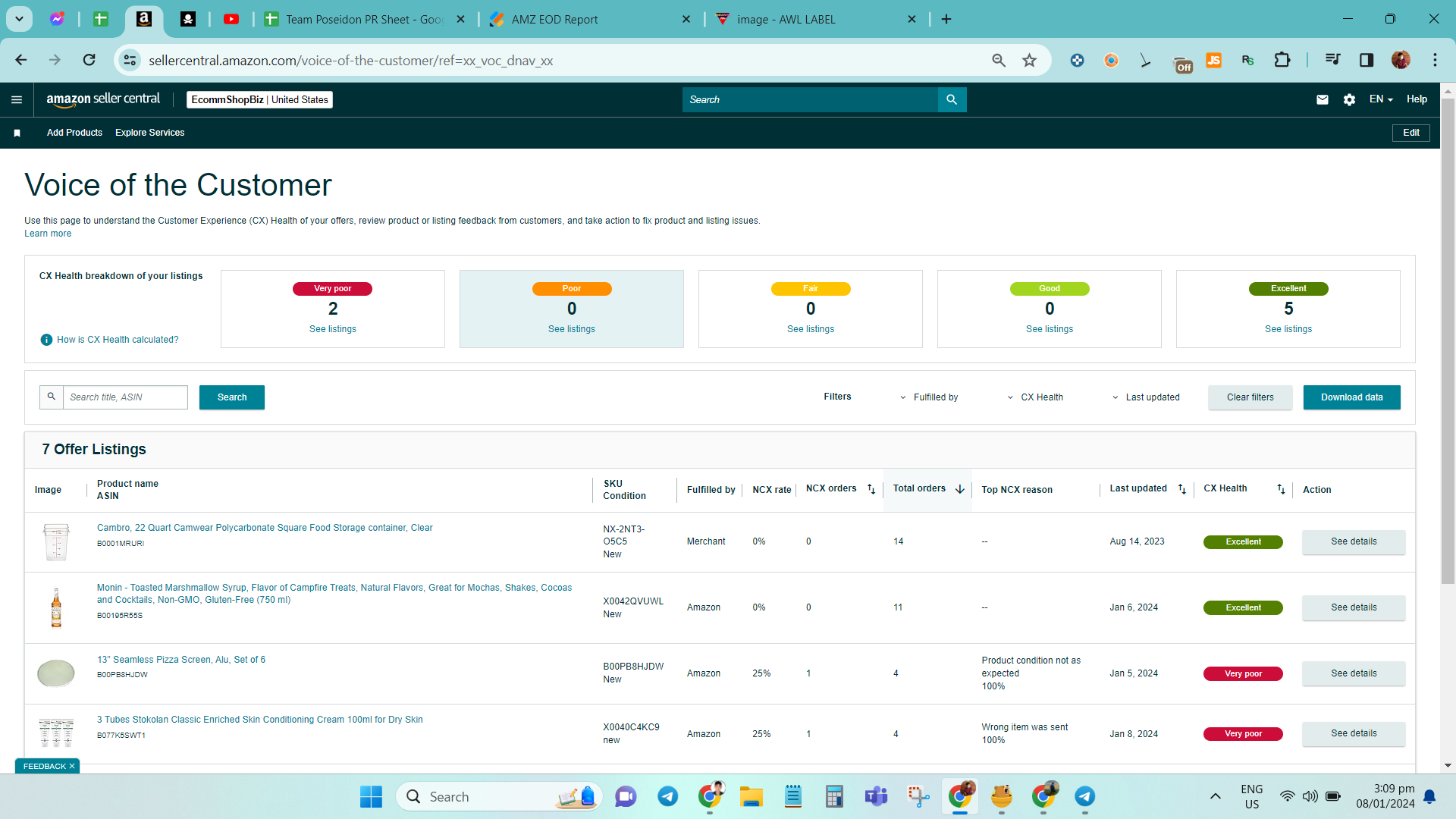Expand the Last updated filter
1456x819 pixels.
1146,397
